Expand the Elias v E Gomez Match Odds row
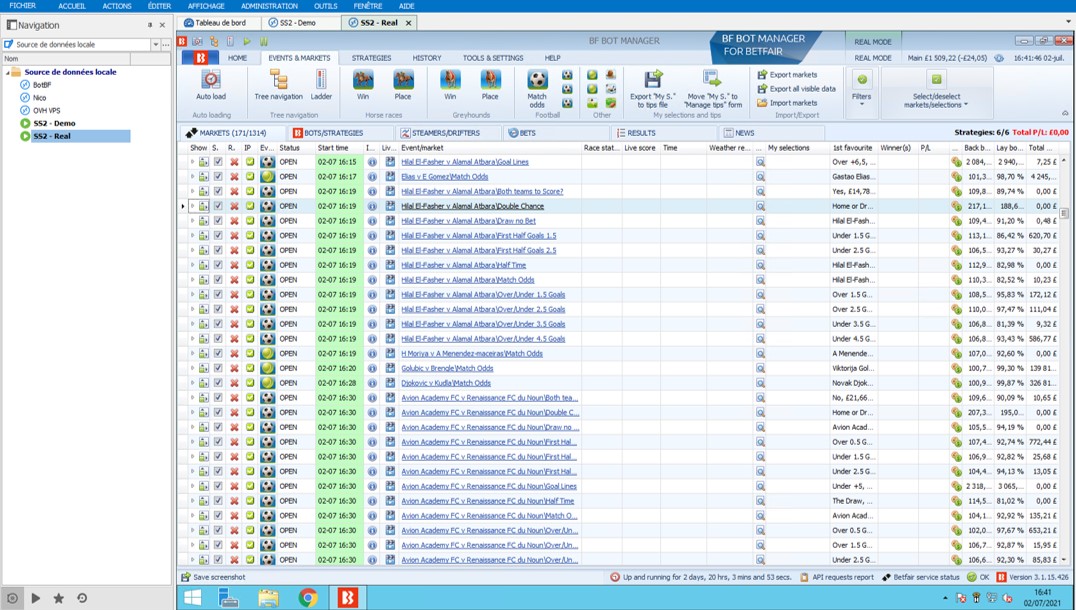The height and width of the screenshot is (610, 1076). pos(192,177)
